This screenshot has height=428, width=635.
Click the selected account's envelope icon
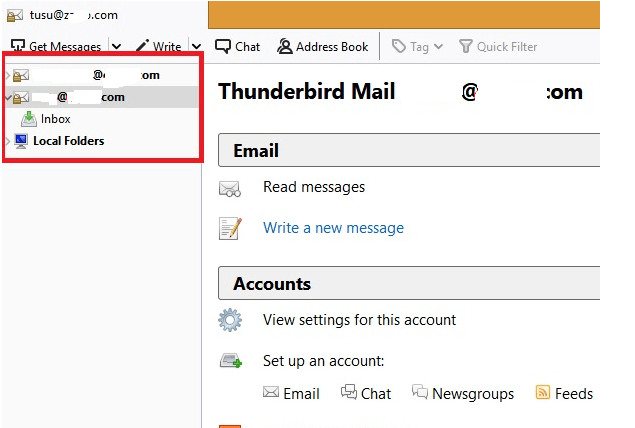click(x=21, y=98)
